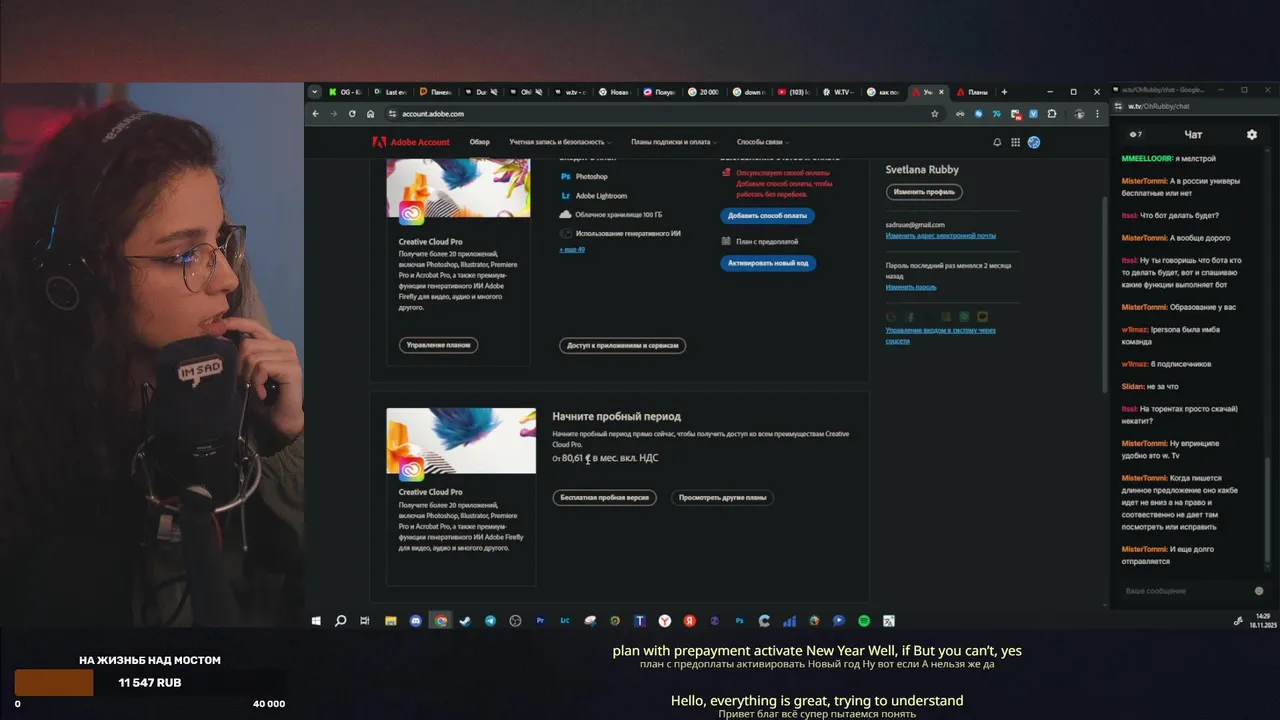Open Discord from the taskbar
This screenshot has width=1280, height=720.
416,621
